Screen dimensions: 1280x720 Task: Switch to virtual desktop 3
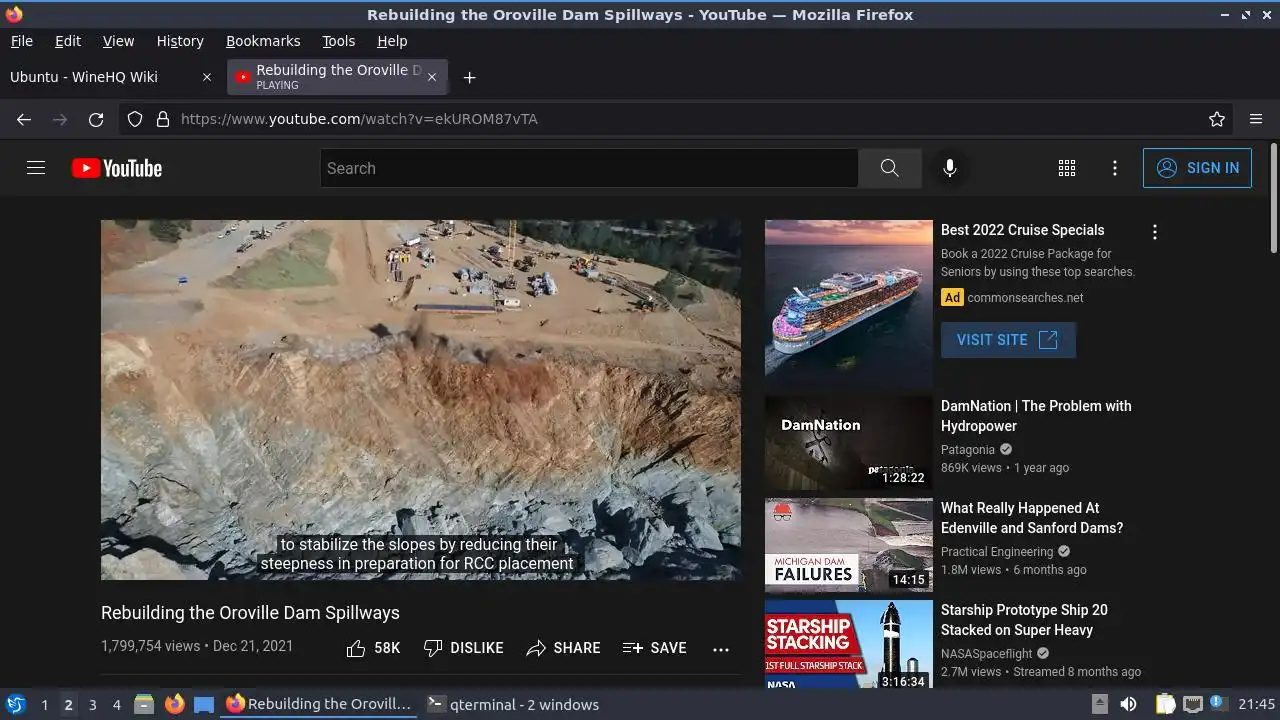coord(92,704)
